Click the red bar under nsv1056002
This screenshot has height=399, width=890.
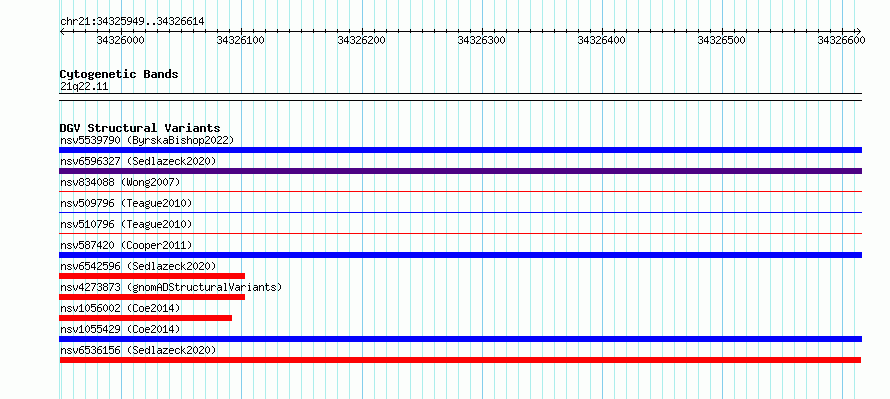pyautogui.click(x=145, y=318)
